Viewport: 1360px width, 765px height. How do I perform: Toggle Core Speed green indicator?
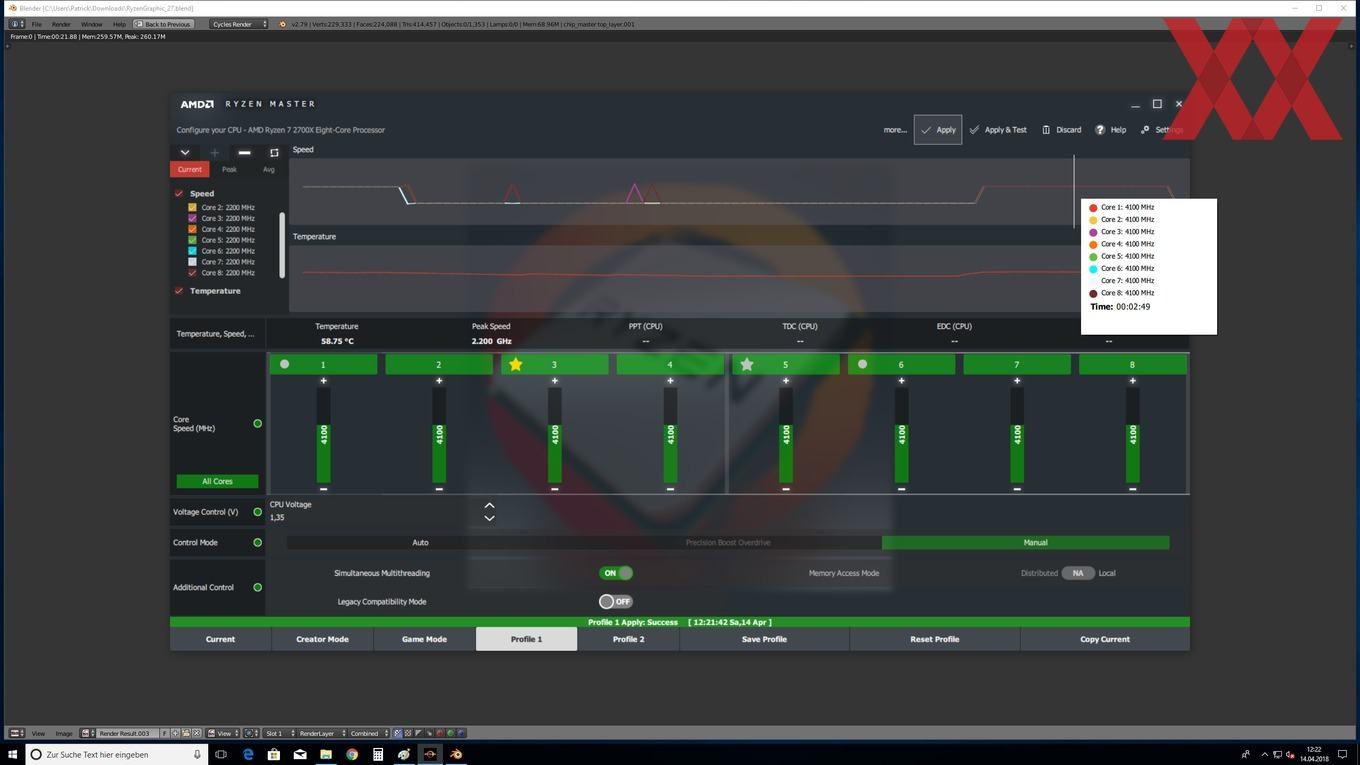coord(257,424)
